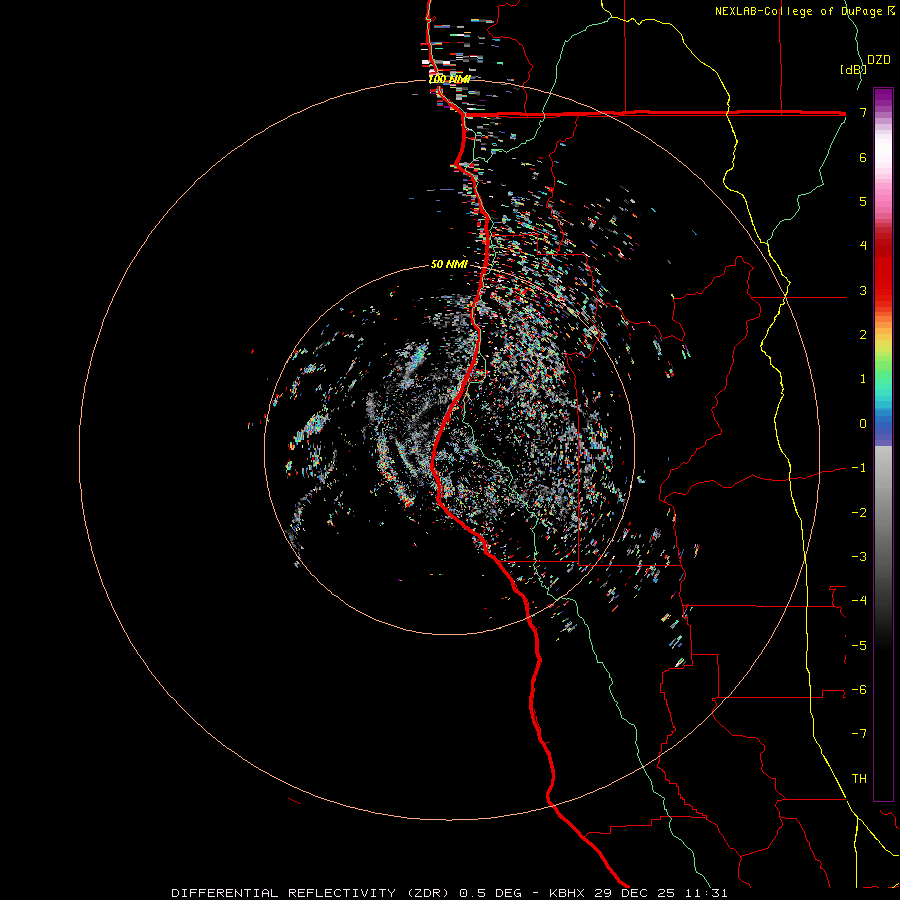
Task: Click the 6 value on the color scale
Action: [863, 157]
